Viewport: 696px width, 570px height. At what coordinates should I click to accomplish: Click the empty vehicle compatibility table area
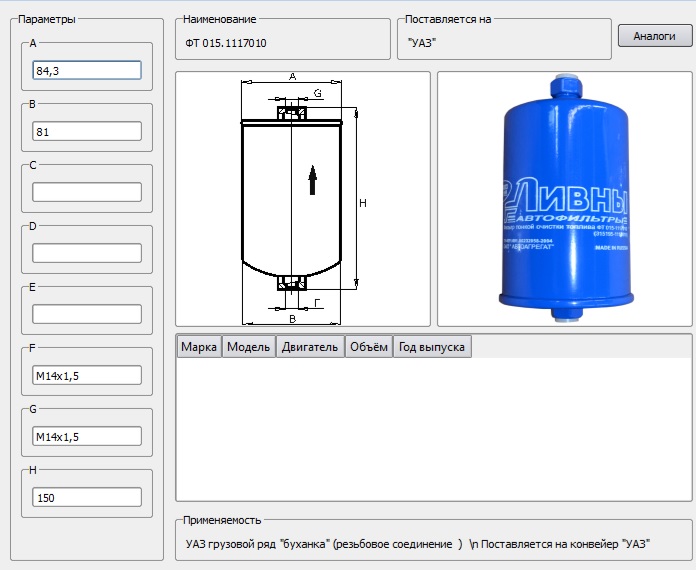click(433, 428)
